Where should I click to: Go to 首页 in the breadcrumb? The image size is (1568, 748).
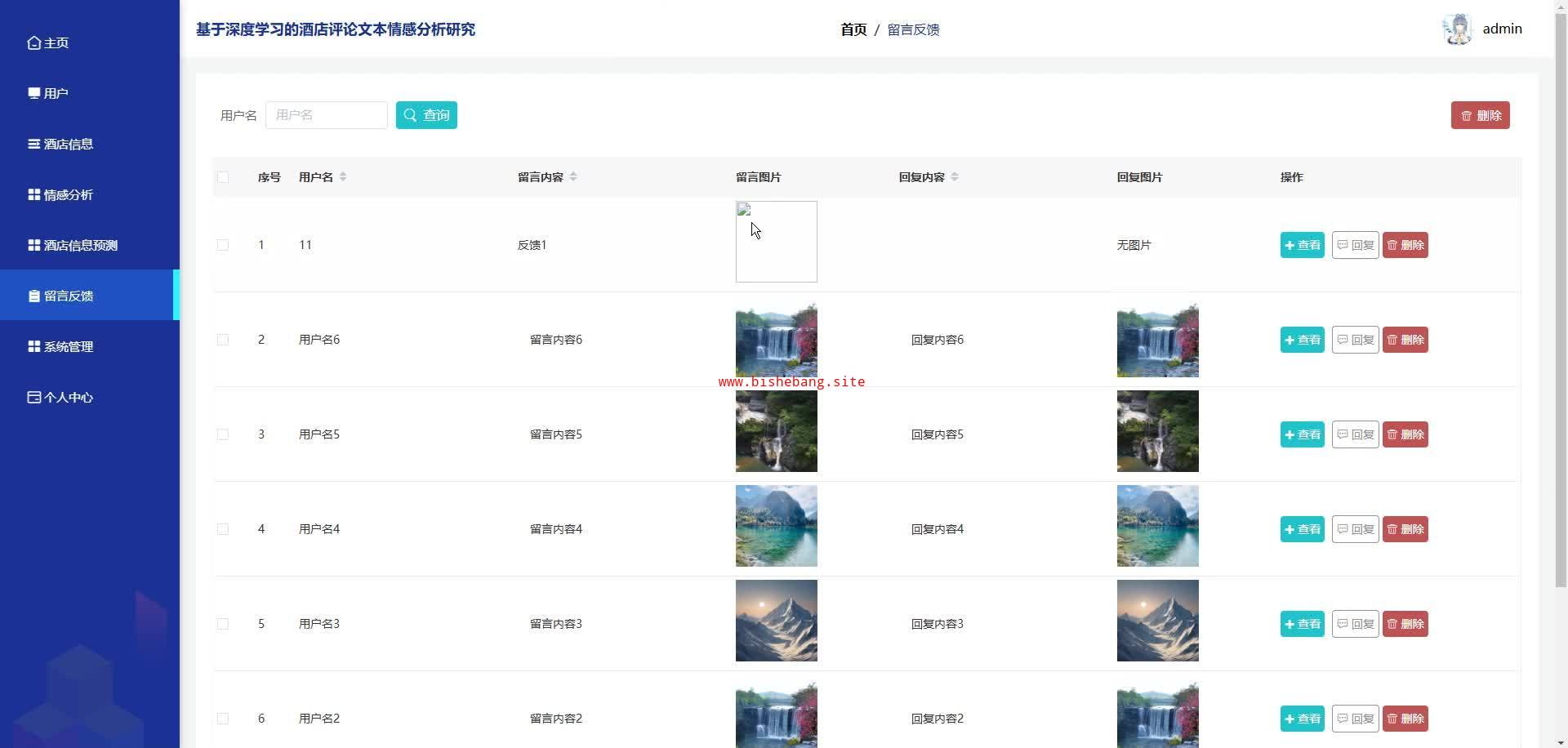tap(853, 29)
